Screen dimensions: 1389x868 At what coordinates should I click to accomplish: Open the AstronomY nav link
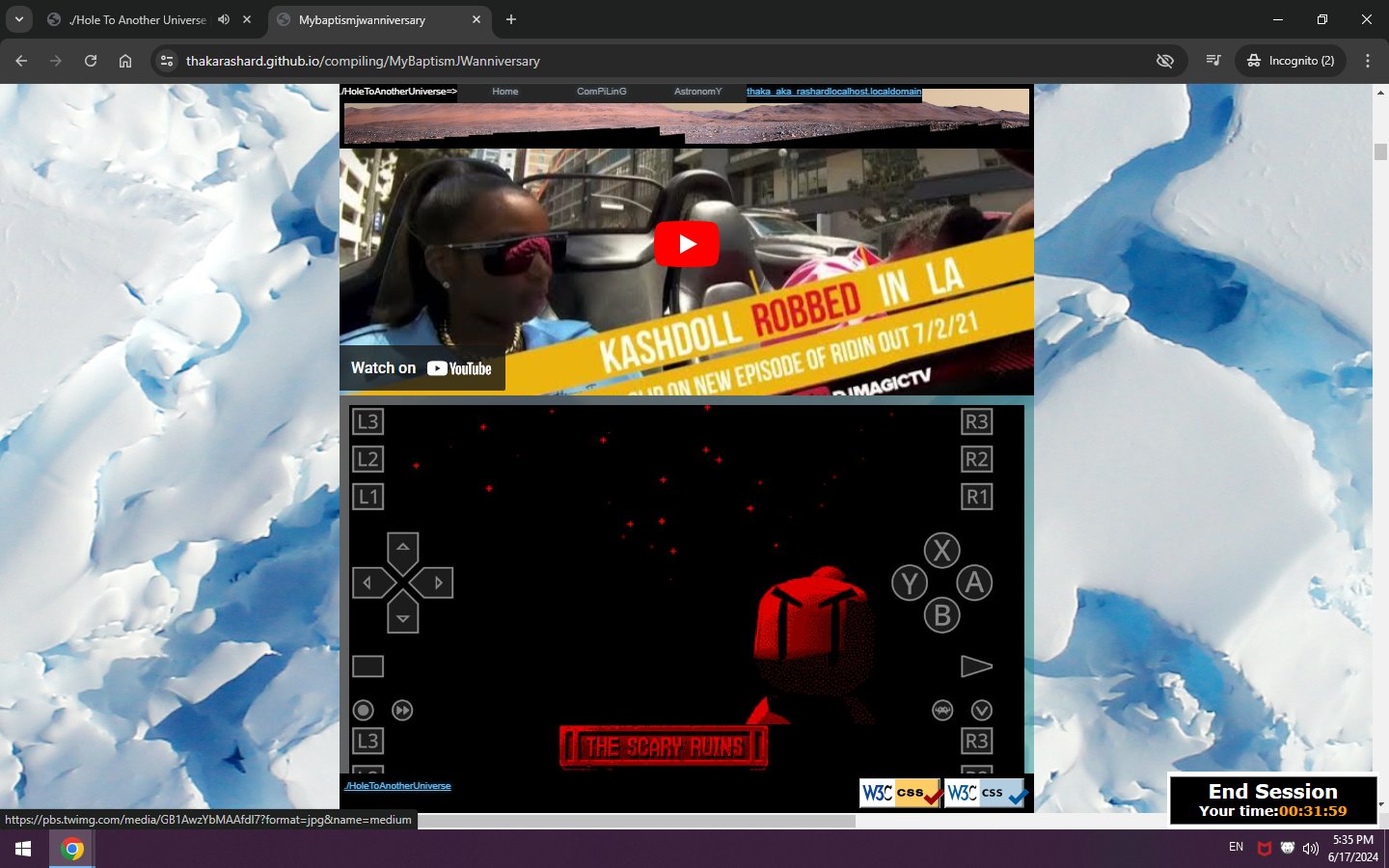pyautogui.click(x=697, y=92)
